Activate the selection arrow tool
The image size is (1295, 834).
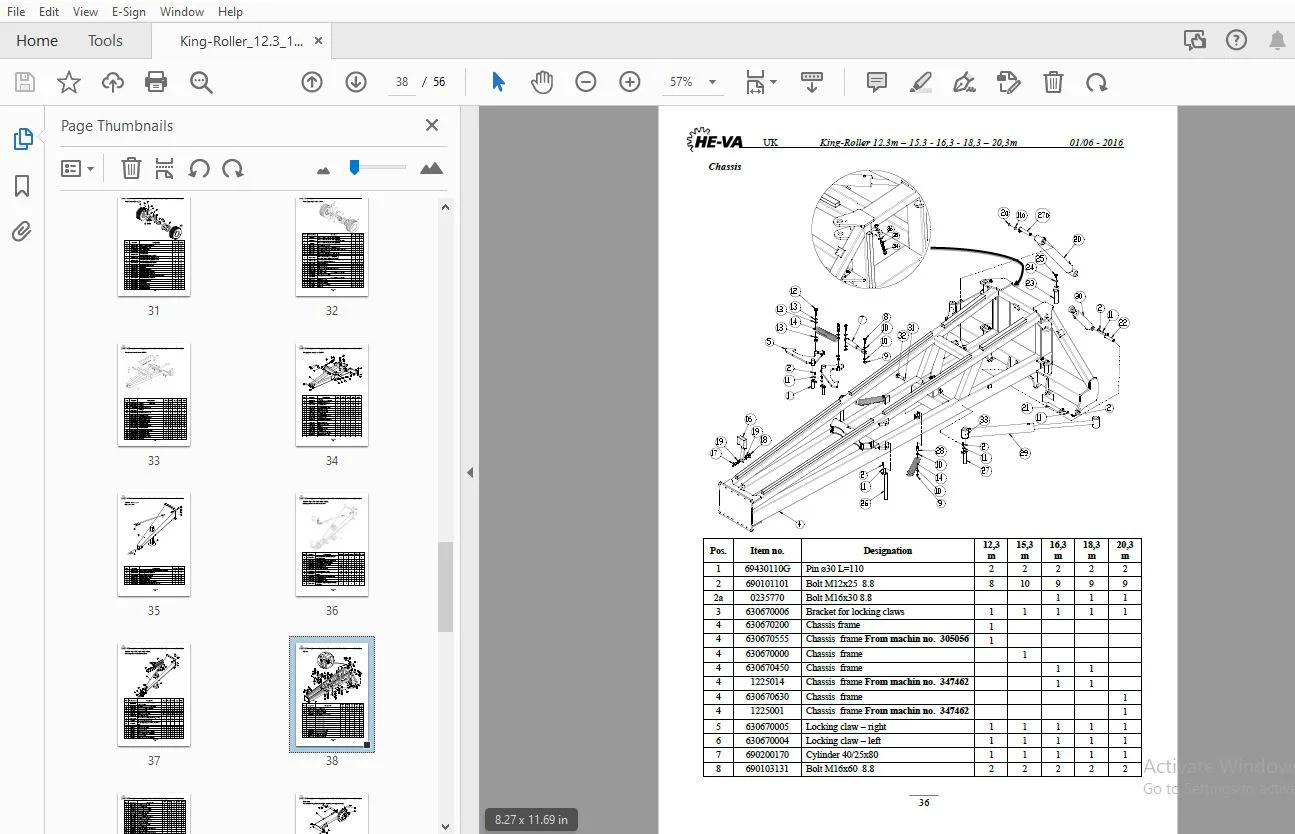pyautogui.click(x=498, y=82)
